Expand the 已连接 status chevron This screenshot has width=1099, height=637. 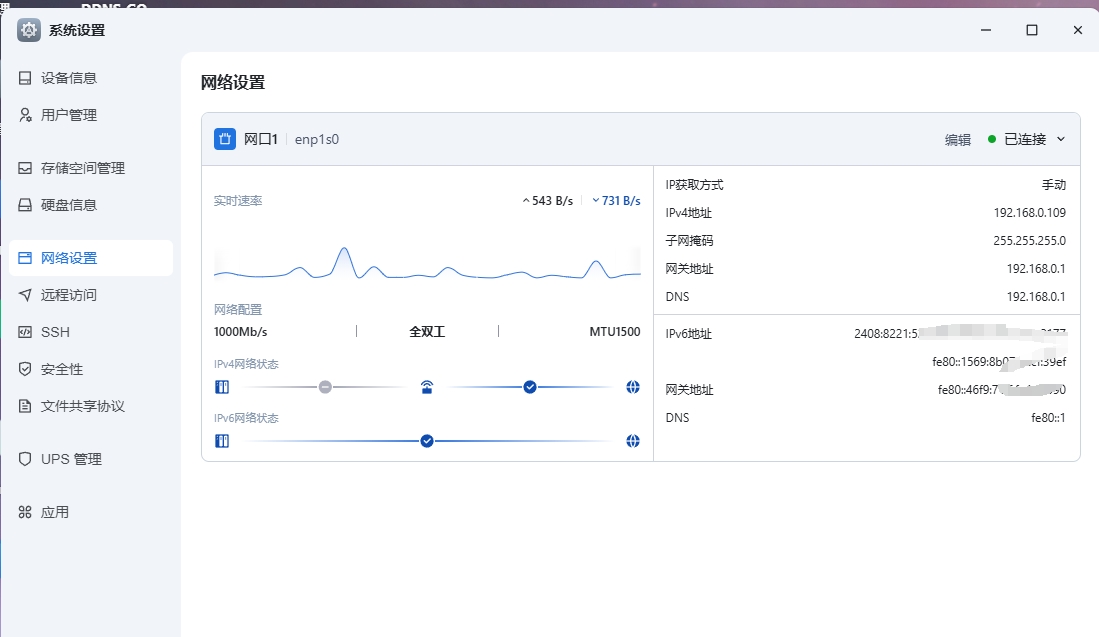point(1061,139)
